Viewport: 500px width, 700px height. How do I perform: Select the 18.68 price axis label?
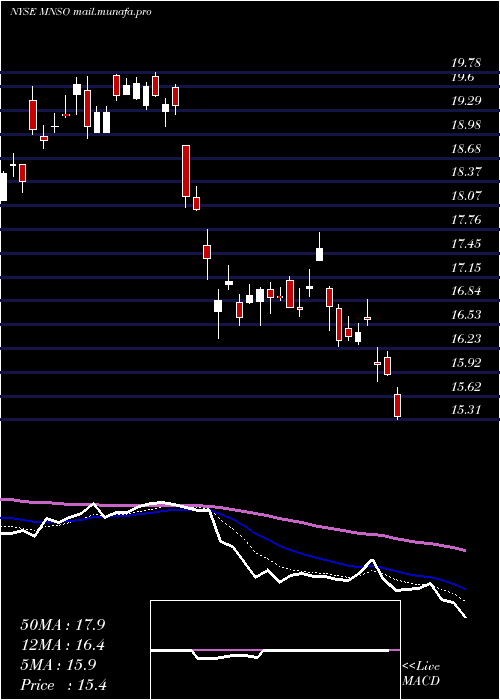click(x=467, y=149)
